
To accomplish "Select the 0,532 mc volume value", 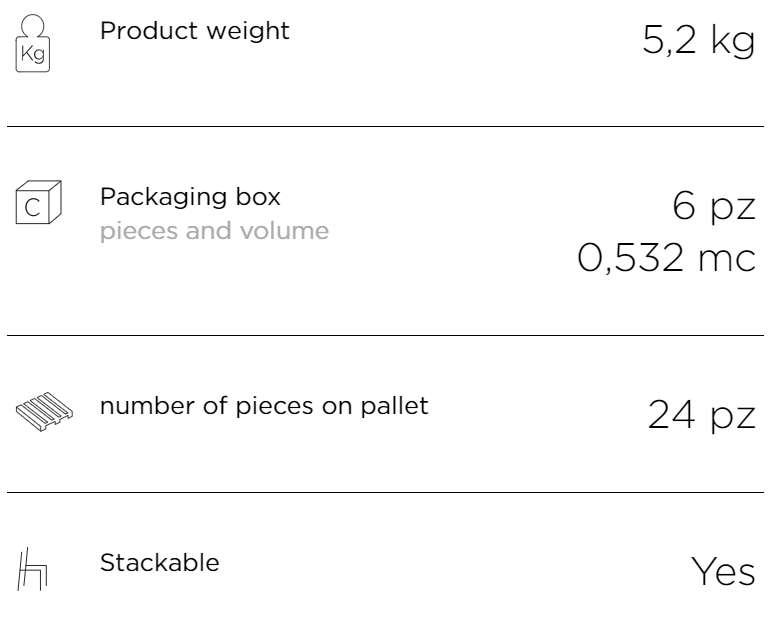I will (x=667, y=258).
